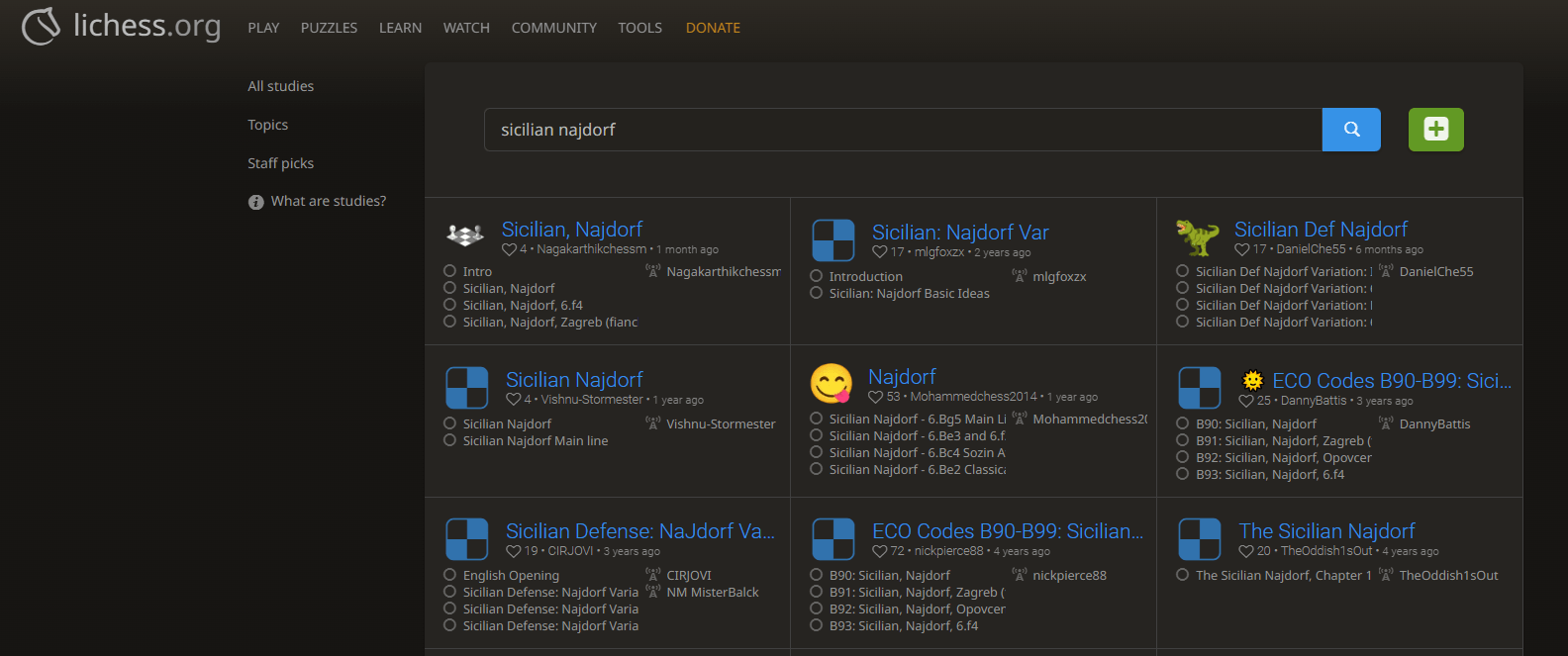Click board icon of The Sicilian Najdorf study
1568x656 pixels.
(1200, 539)
